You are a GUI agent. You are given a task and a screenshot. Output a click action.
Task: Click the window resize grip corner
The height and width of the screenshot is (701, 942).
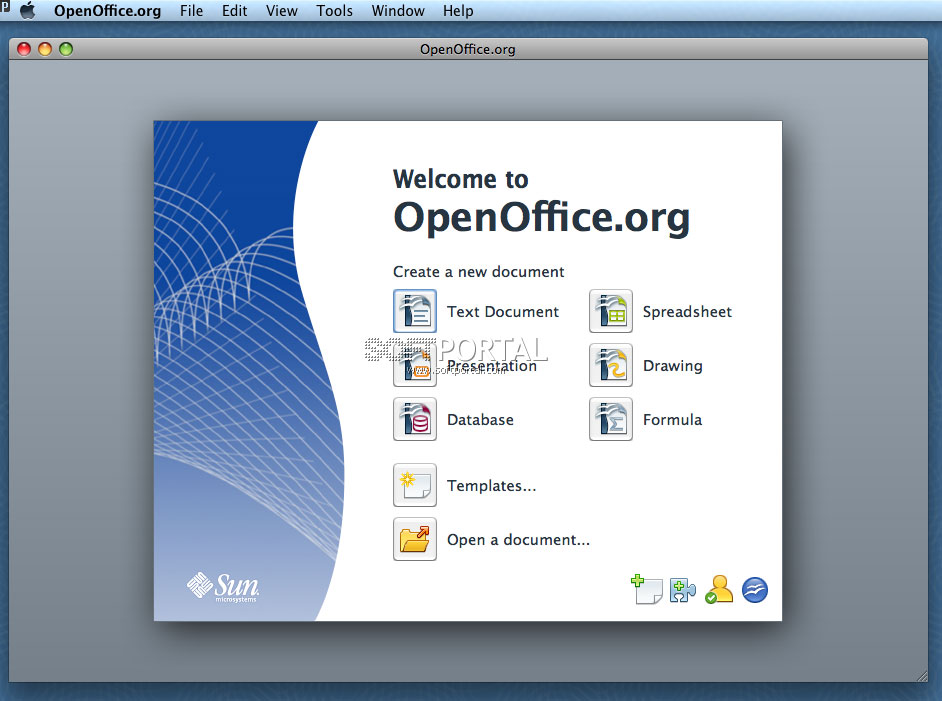pyautogui.click(x=922, y=676)
